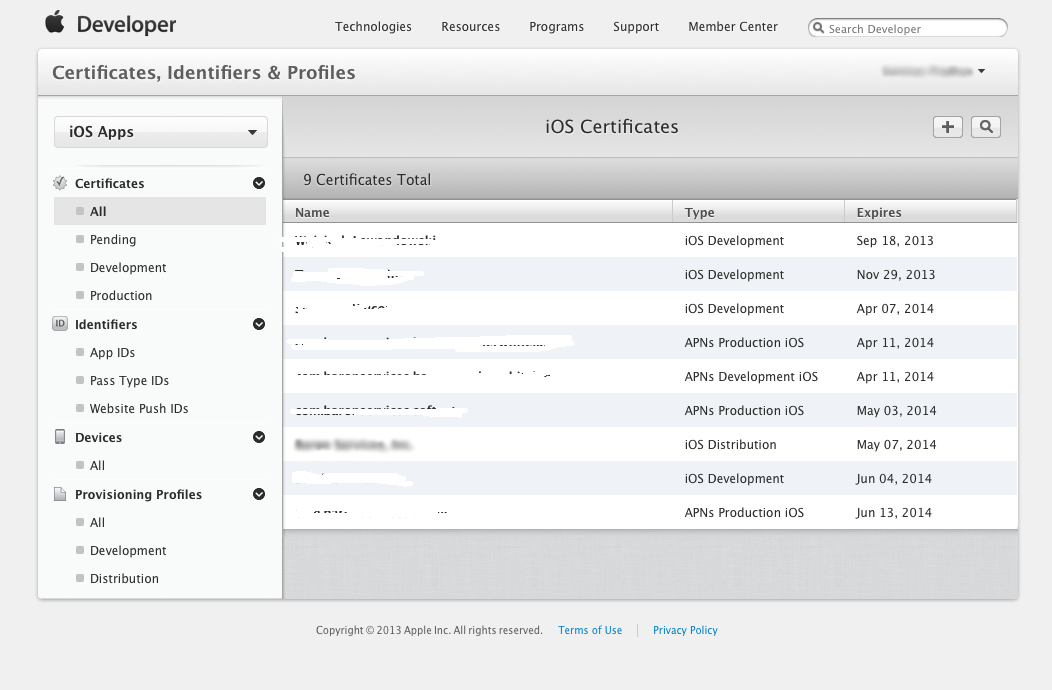Collapse the Devices section chevron

pyautogui.click(x=259, y=437)
